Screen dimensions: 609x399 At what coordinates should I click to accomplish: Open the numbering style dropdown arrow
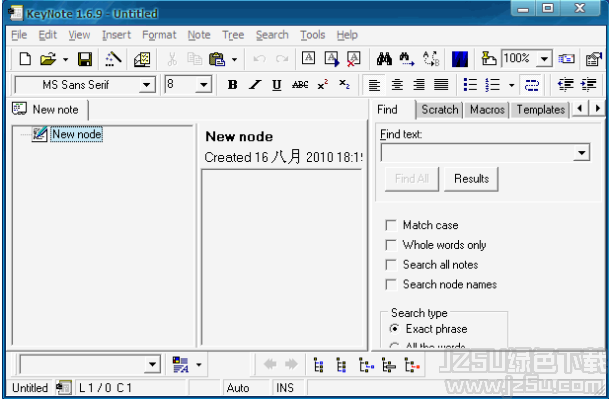pos(512,85)
